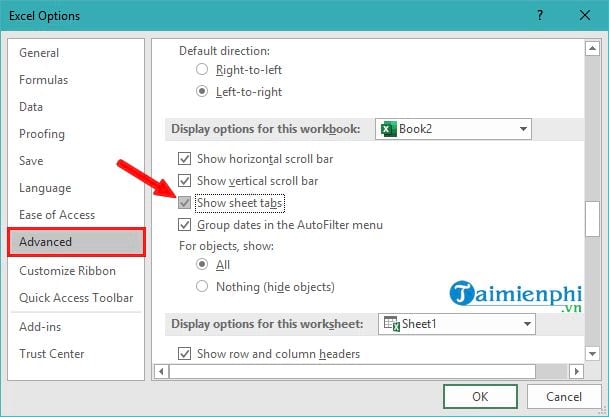Select Right-to-left default direction

pos(202,70)
